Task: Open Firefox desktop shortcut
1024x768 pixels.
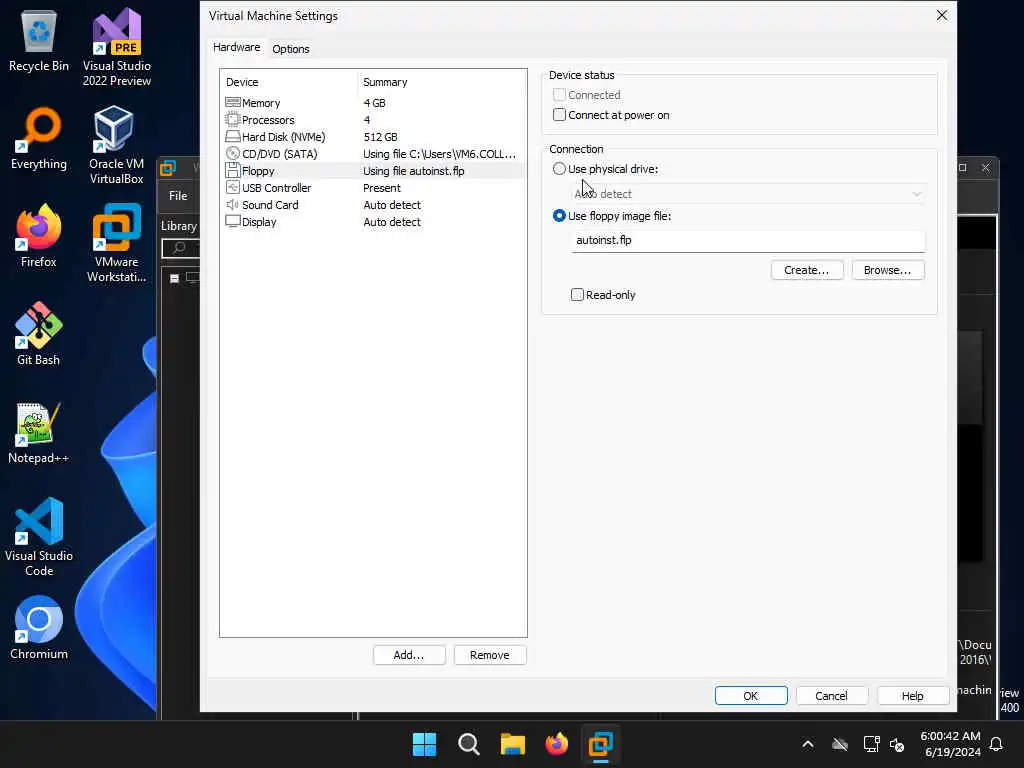Action: pos(39,236)
